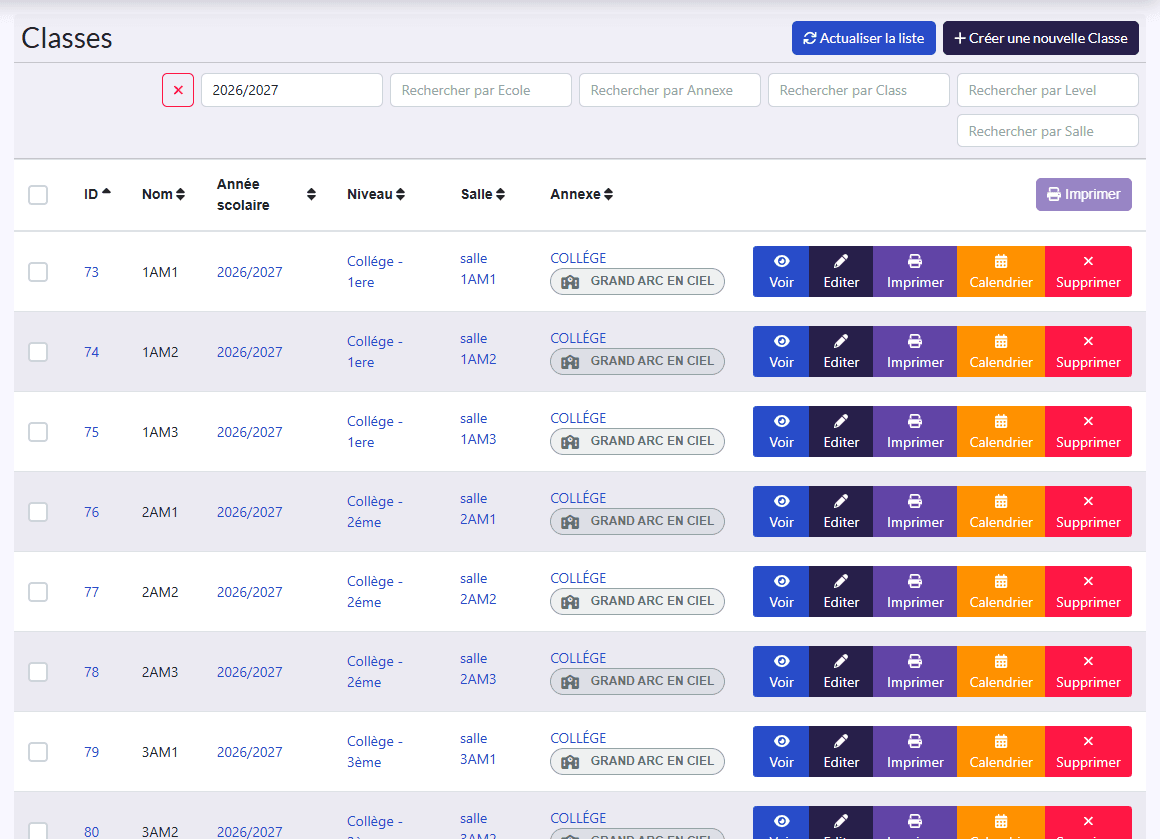Edit class 2AM3 with Editer
Image resolution: width=1160 pixels, height=839 pixels.
841,671
